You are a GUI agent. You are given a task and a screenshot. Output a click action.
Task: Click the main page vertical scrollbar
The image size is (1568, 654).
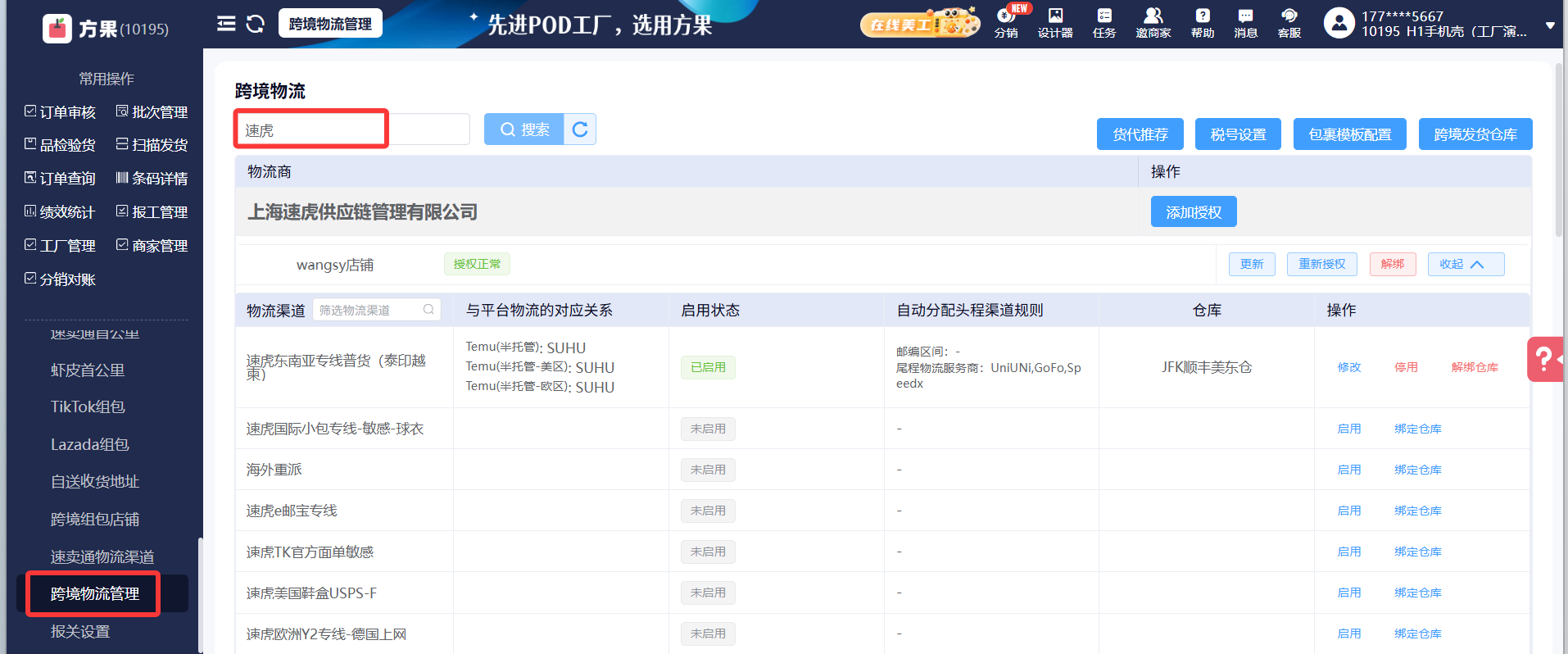pos(1559,152)
